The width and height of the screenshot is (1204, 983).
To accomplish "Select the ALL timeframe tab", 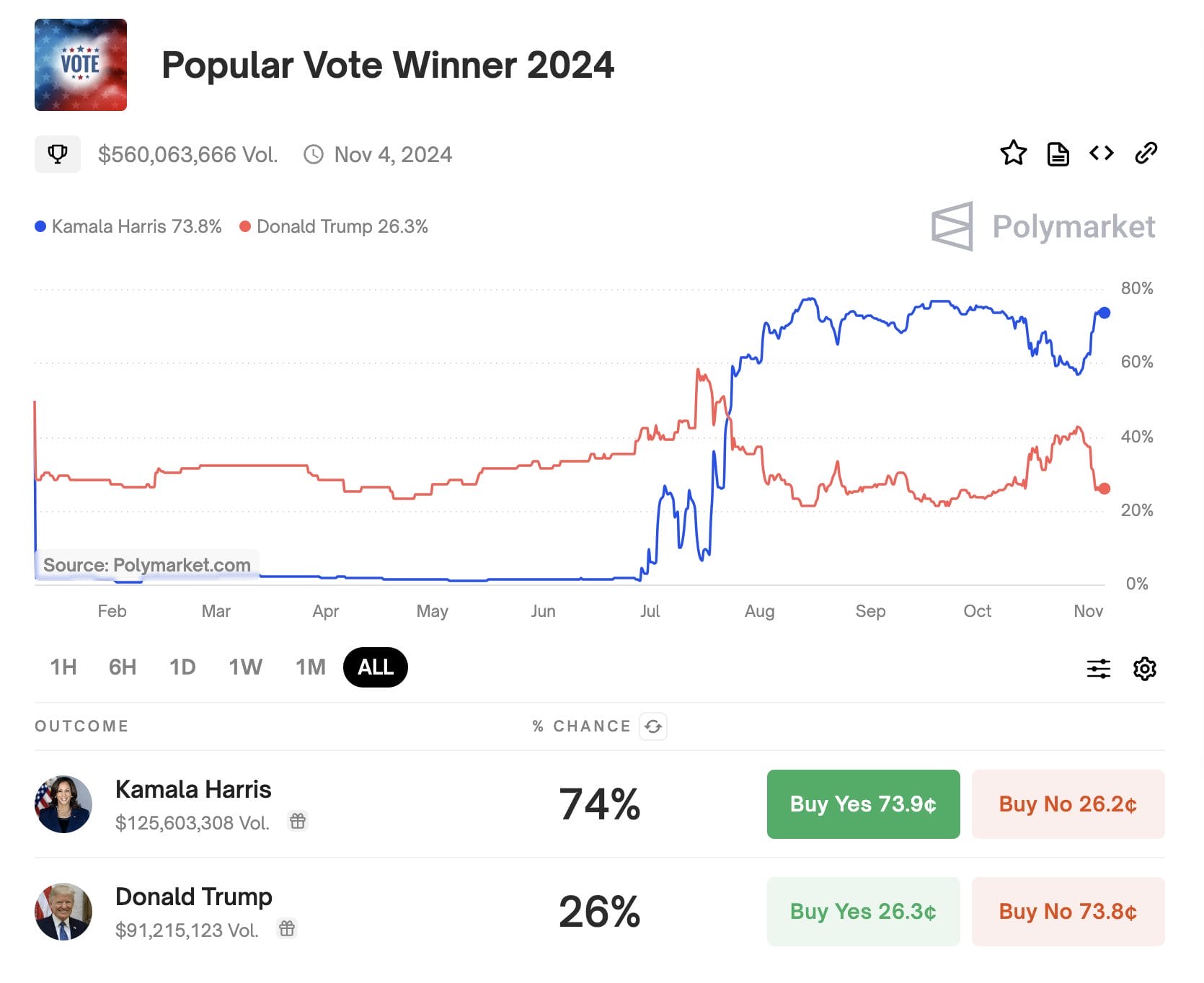I will [x=375, y=667].
